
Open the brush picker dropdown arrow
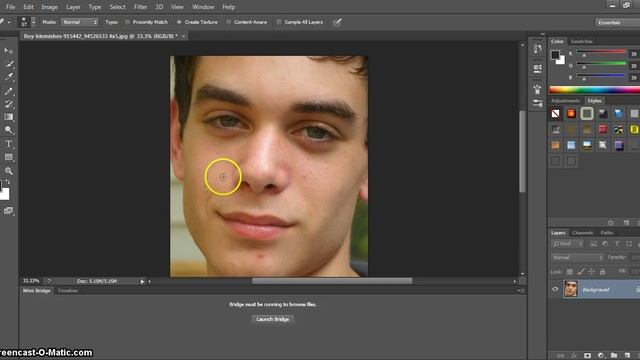(33, 22)
